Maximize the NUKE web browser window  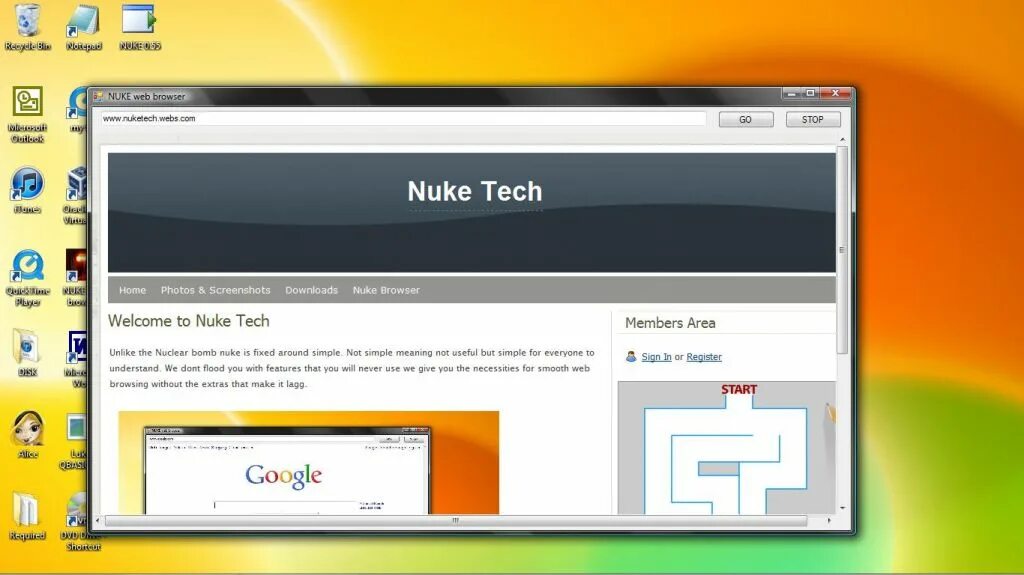point(810,93)
